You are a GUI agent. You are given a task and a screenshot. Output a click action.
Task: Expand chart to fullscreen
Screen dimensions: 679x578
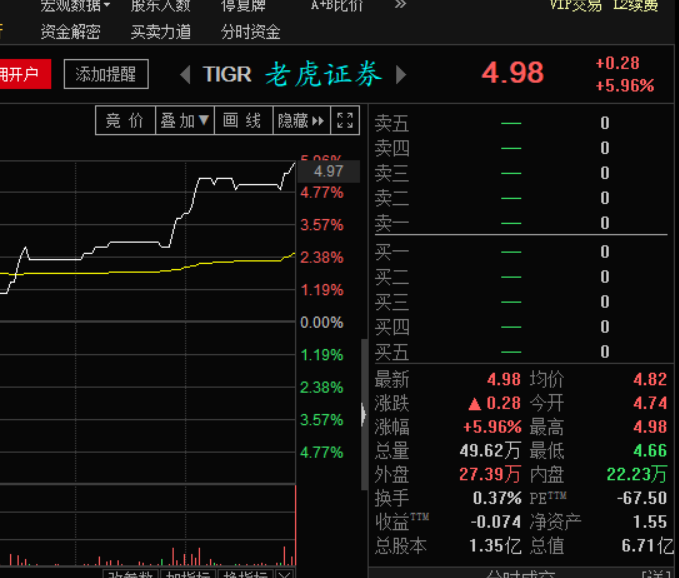[x=345, y=120]
